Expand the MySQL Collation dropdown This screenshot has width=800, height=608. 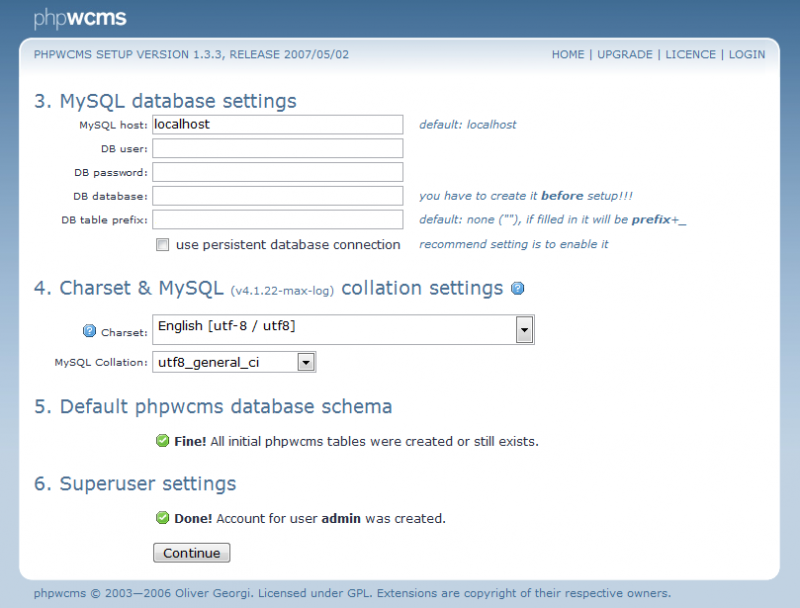(306, 362)
